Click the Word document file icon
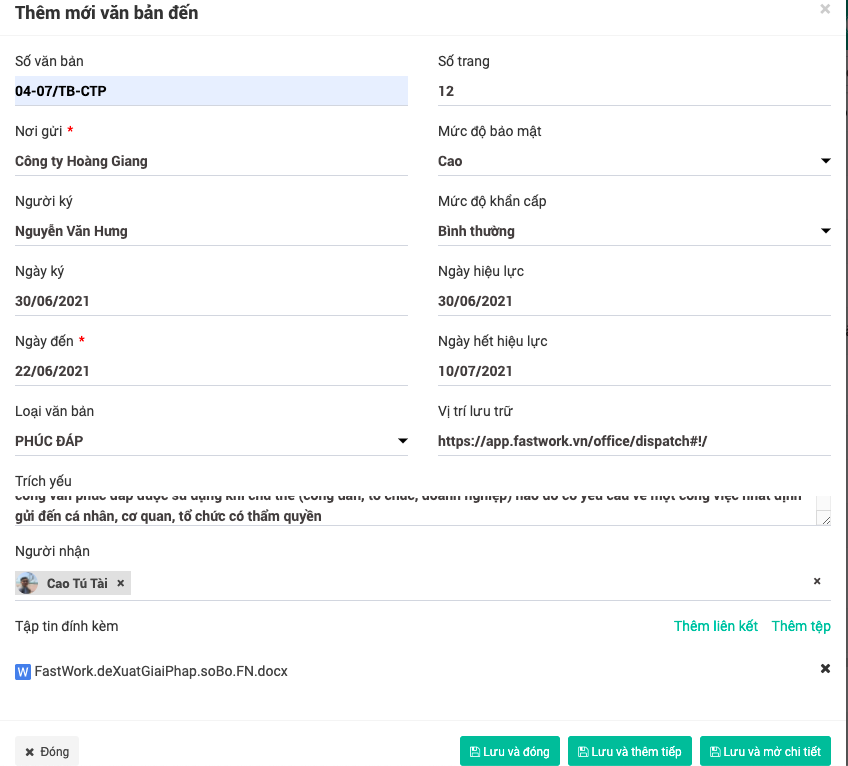 click(23, 672)
